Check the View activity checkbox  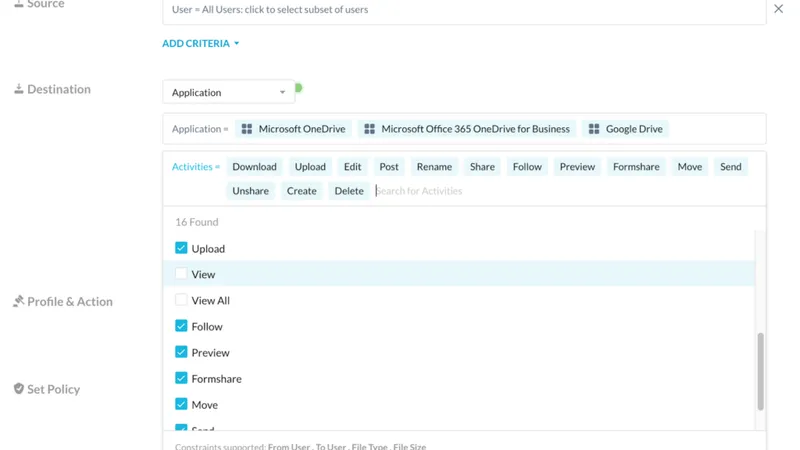coord(181,273)
